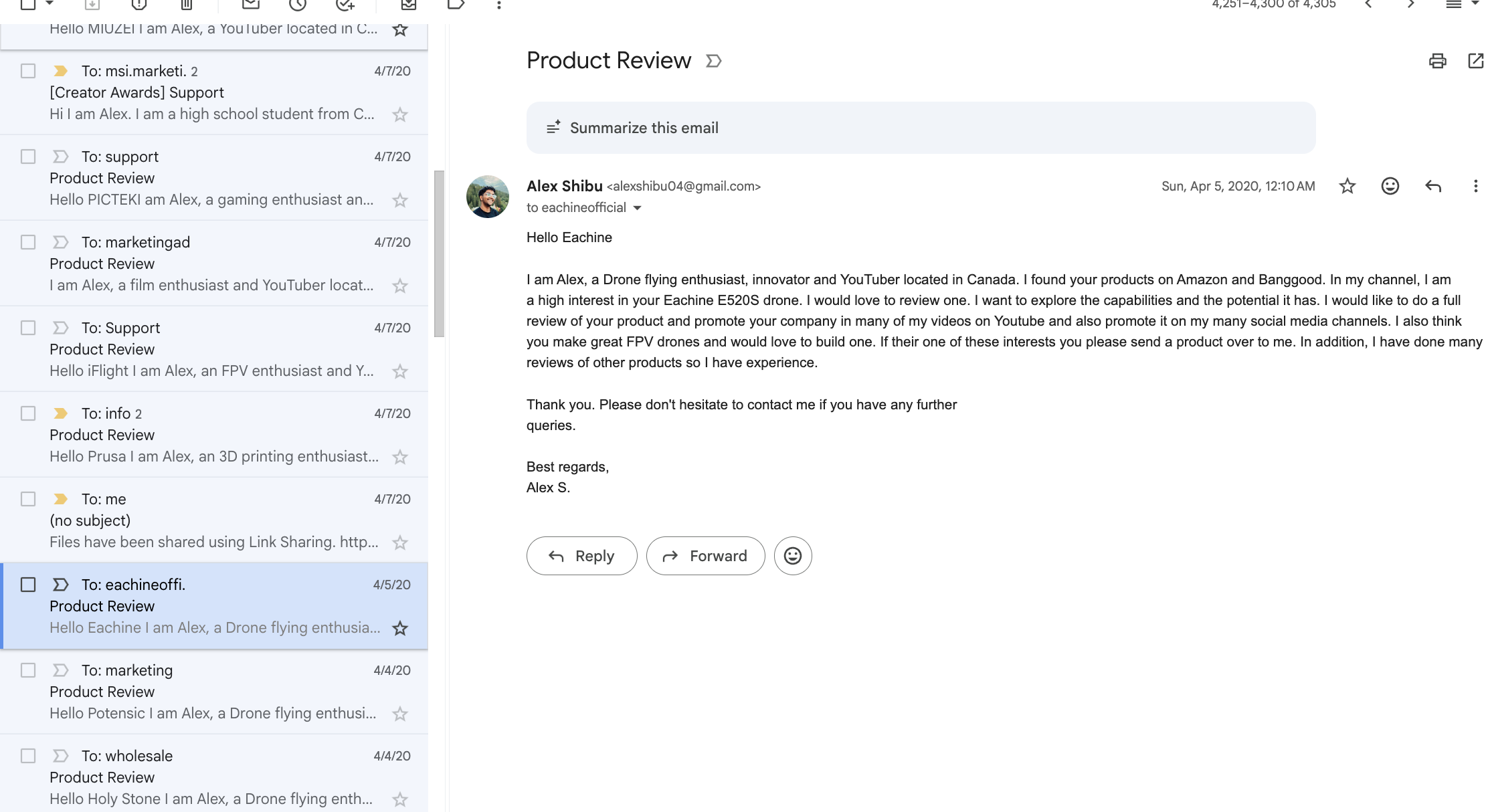Check the box beside the marketingad email
The width and height of the screenshot is (1488, 812).
[x=28, y=242]
